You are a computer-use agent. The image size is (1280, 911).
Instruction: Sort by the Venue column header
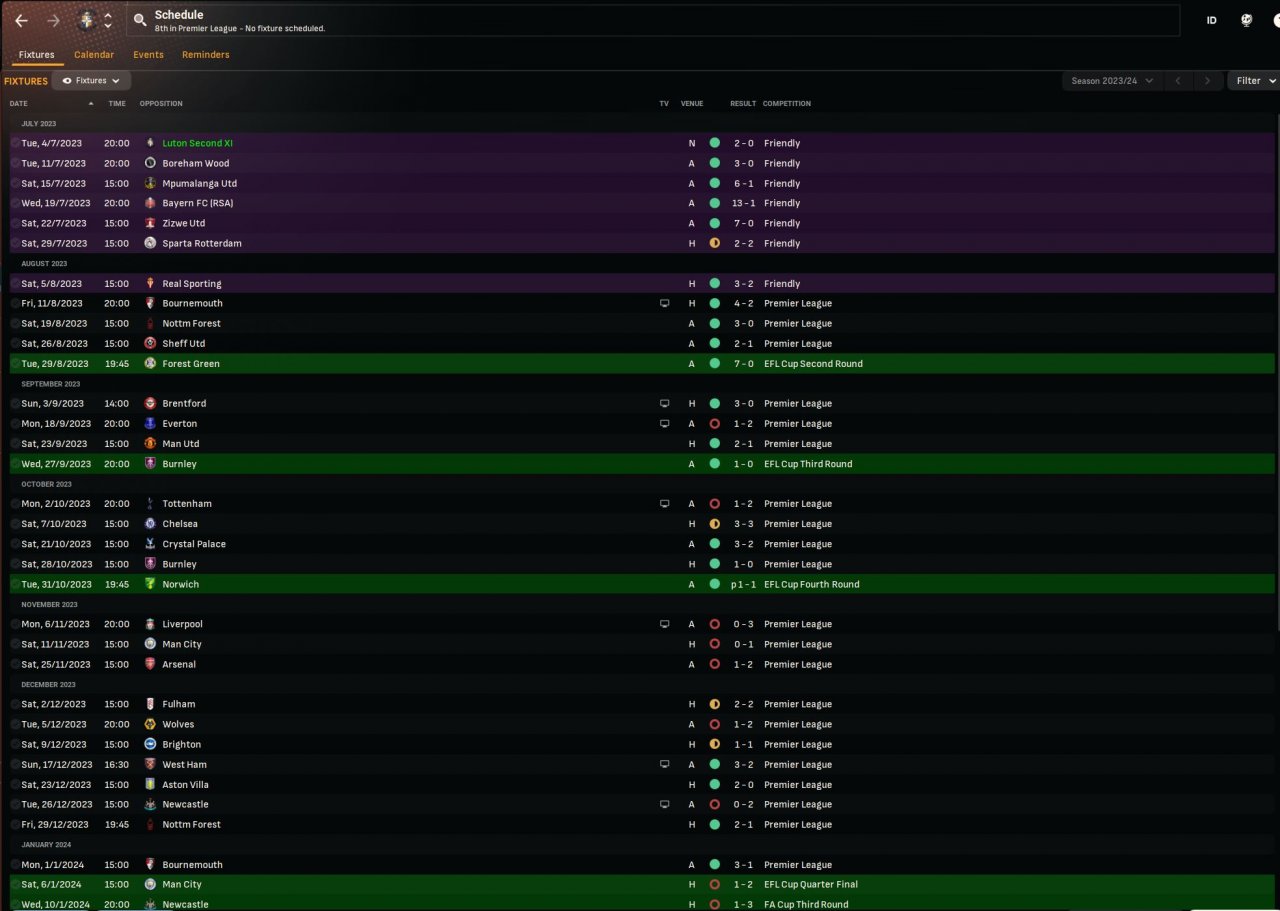click(692, 103)
